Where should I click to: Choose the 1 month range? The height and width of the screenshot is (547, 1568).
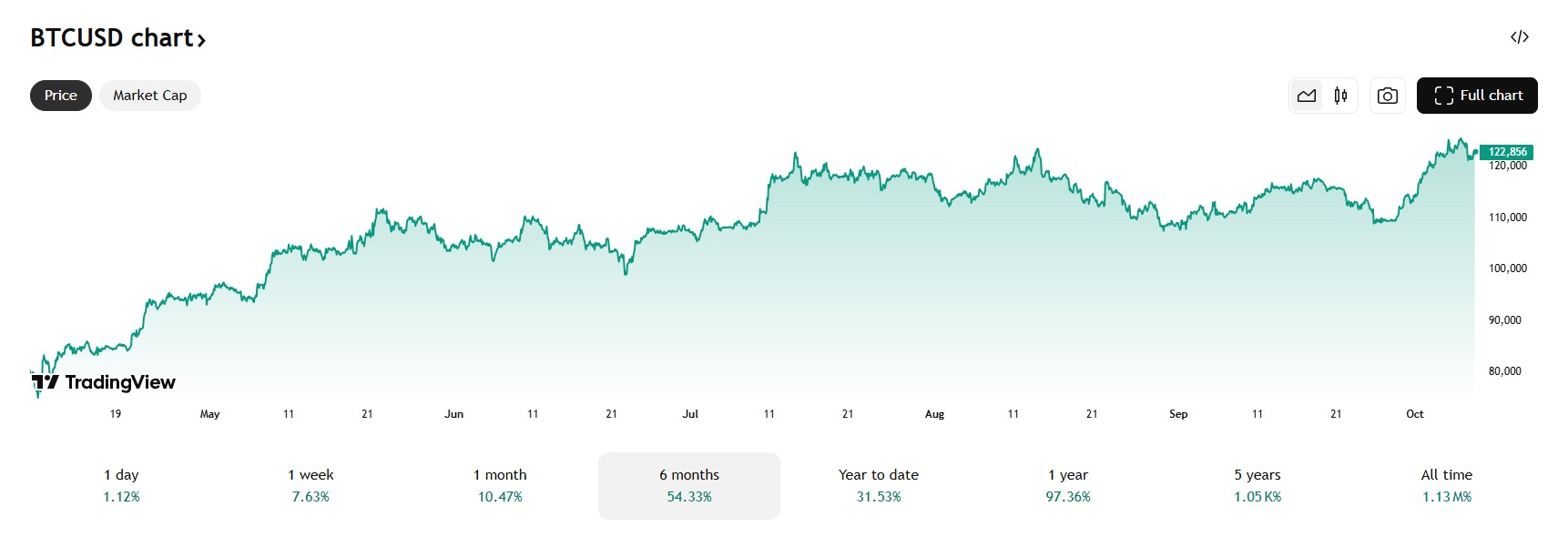(x=500, y=485)
